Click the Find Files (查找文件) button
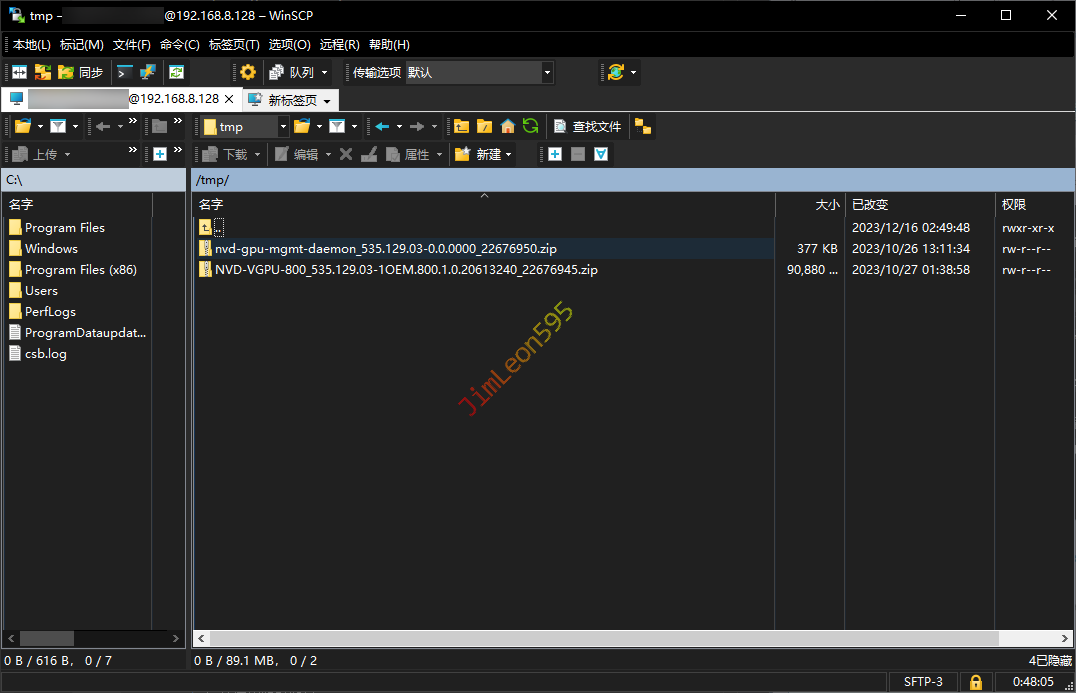The image size is (1076, 693). click(587, 126)
